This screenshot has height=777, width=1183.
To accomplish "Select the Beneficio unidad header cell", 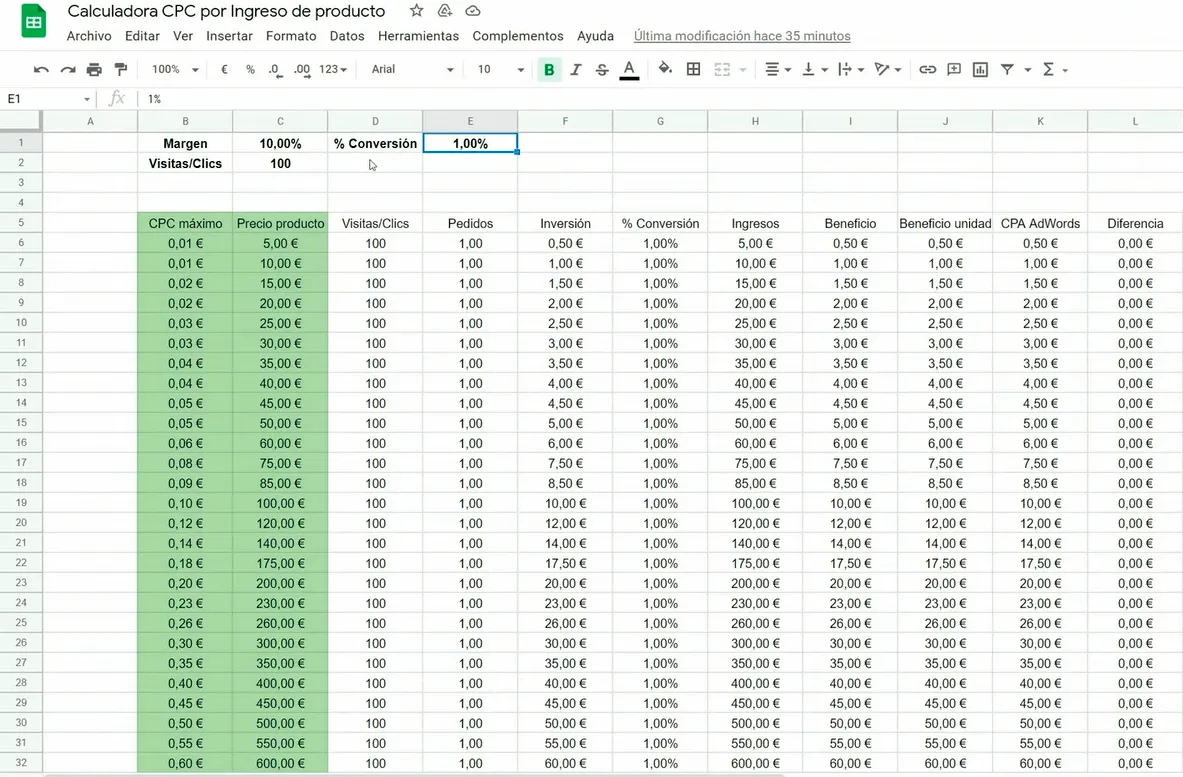I will (x=945, y=223).
